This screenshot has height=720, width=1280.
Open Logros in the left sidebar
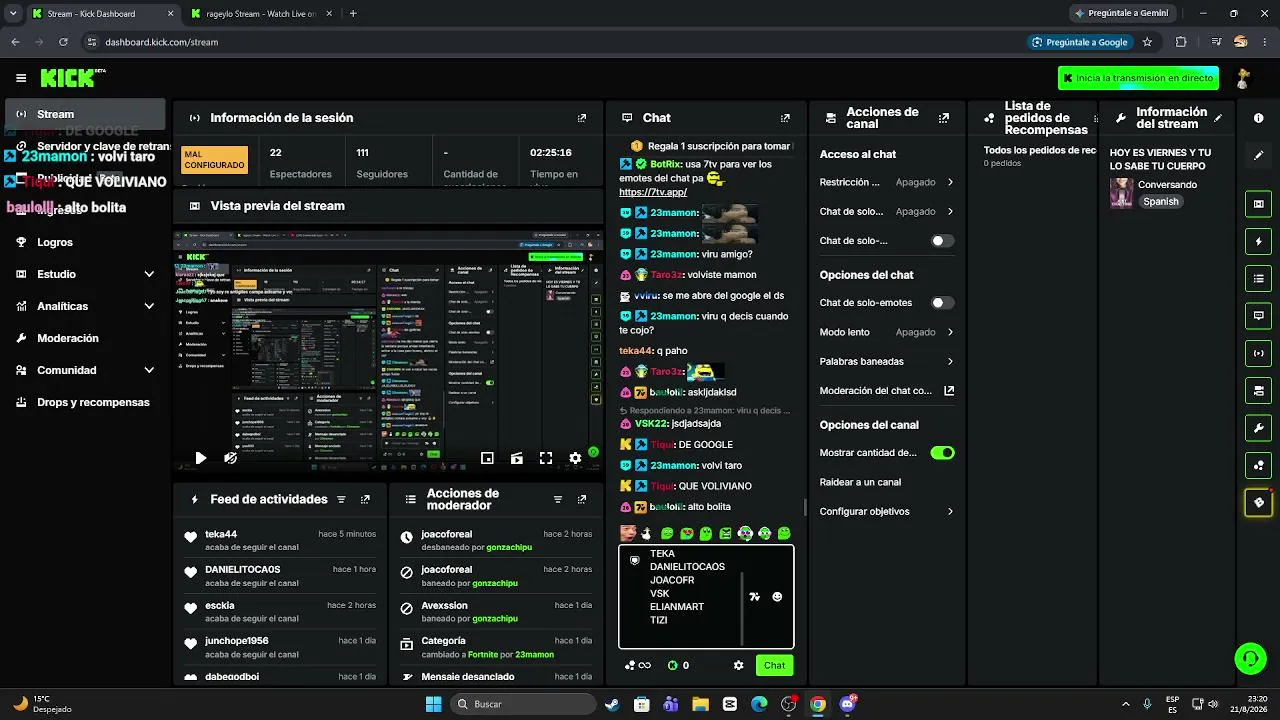click(x=85, y=242)
